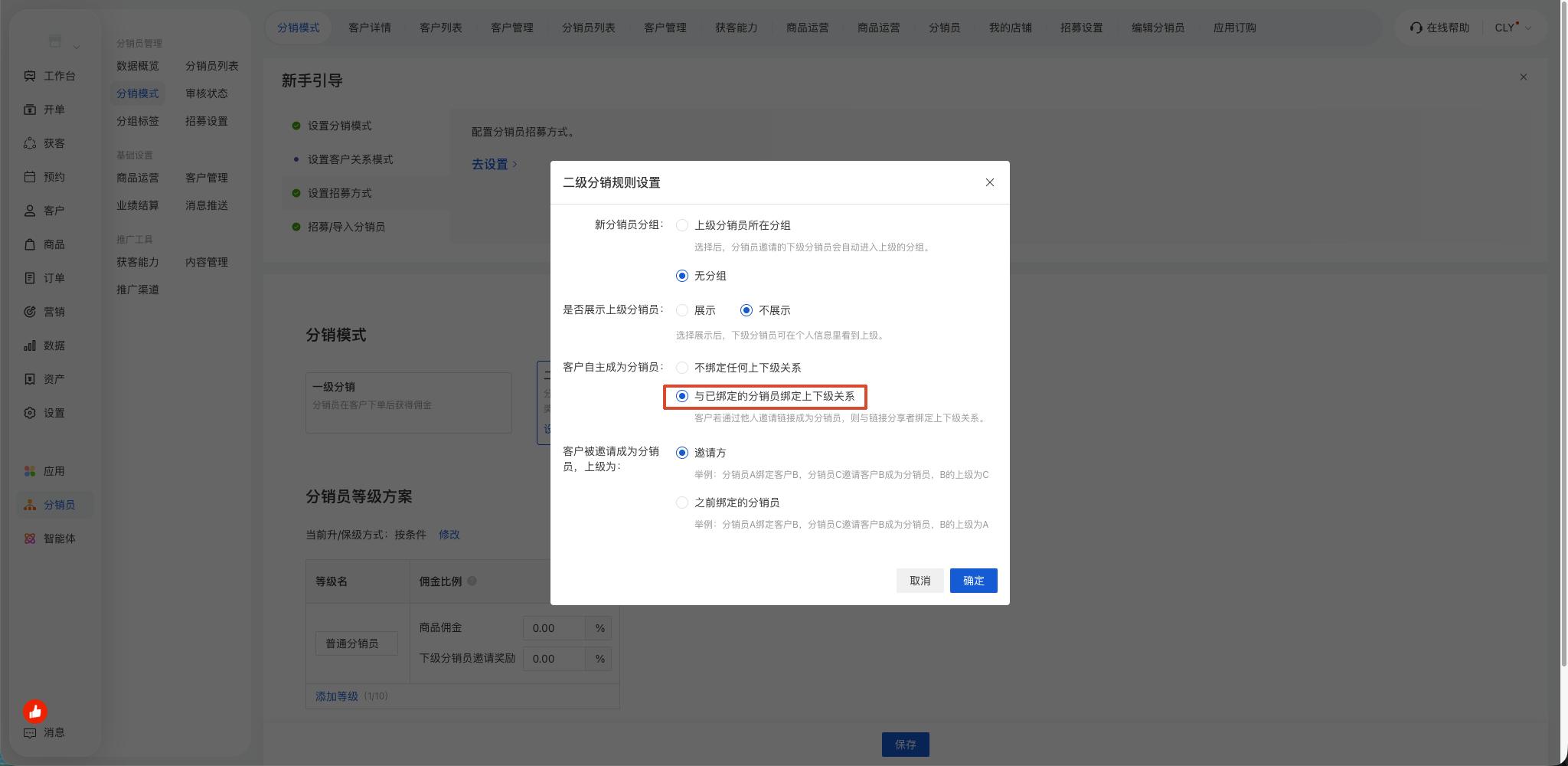Expand the store switcher chevron at top-left
This screenshot has height=766, width=1568.
click(77, 47)
